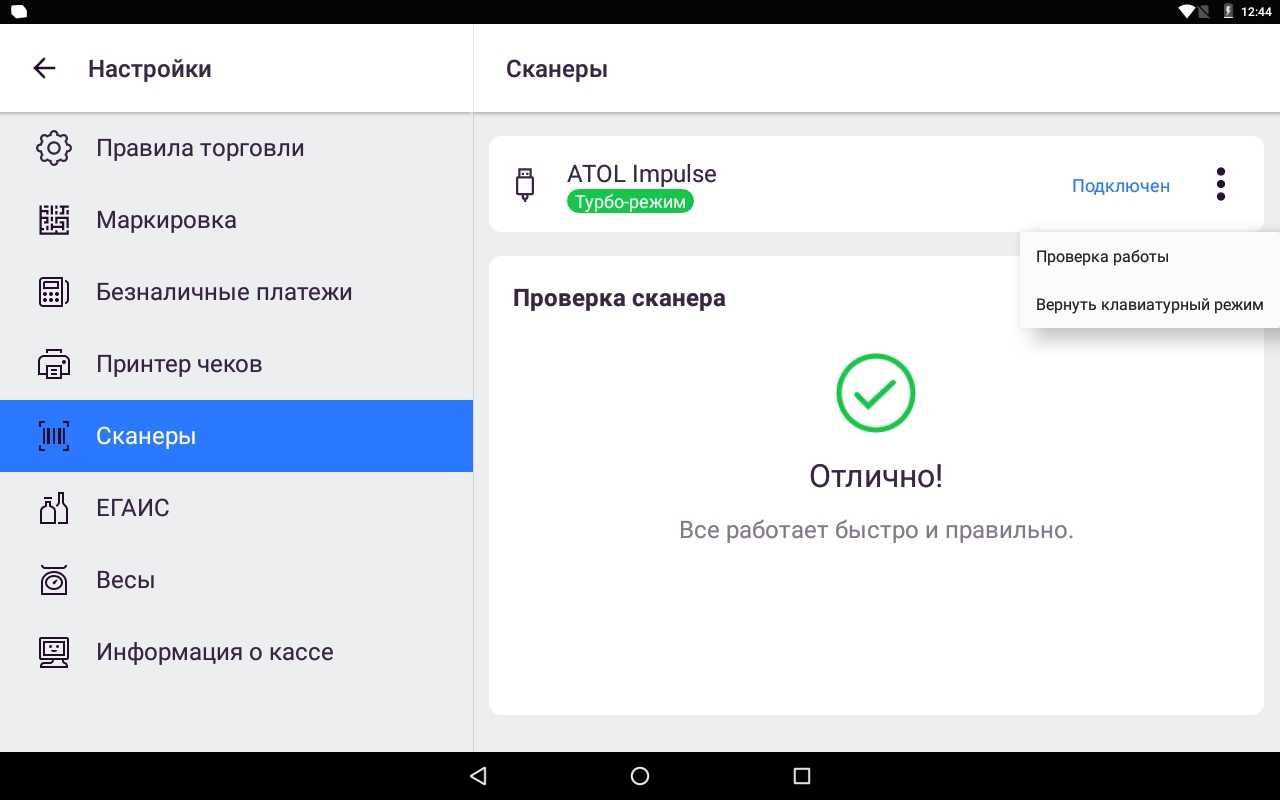Click the gear icon for Правила торговли
The width and height of the screenshot is (1280, 800).
pyautogui.click(x=54, y=148)
